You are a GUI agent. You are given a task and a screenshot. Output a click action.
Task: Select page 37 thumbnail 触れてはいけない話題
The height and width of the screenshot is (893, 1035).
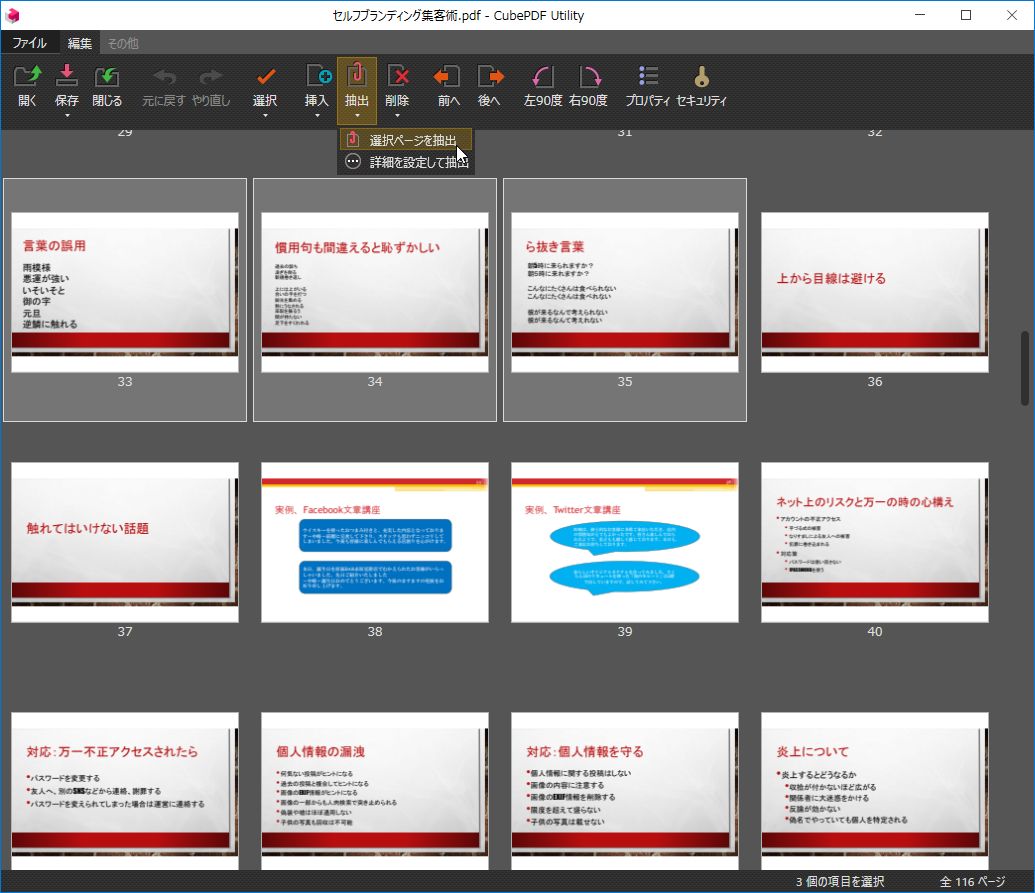point(125,542)
